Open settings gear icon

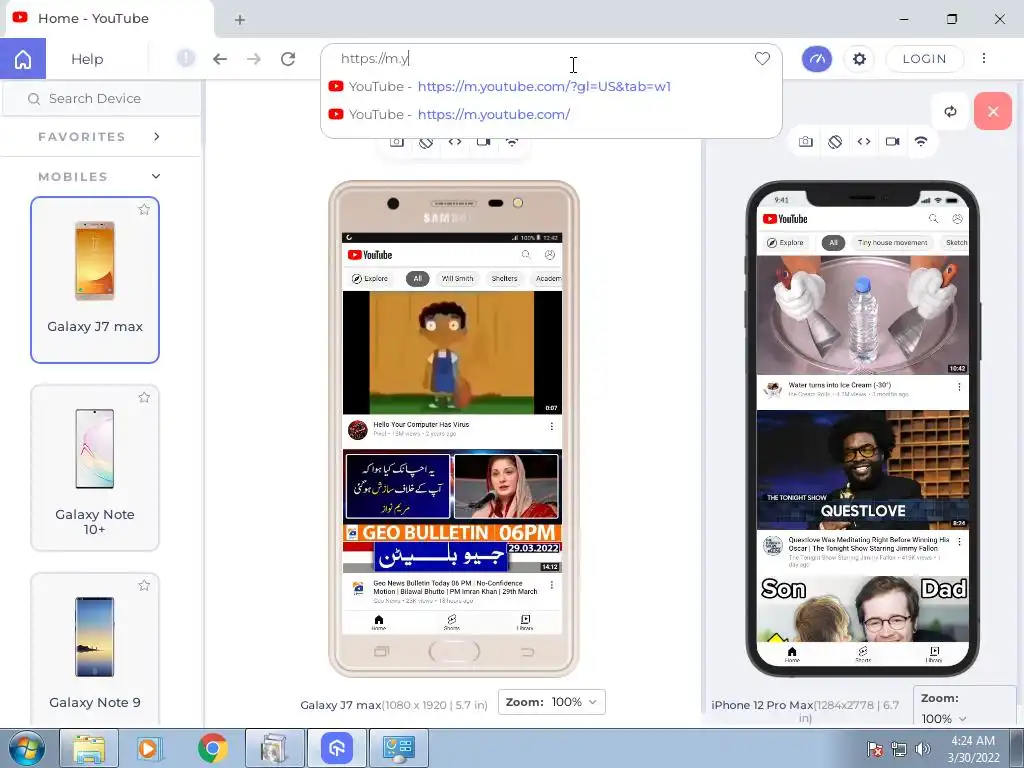click(859, 59)
